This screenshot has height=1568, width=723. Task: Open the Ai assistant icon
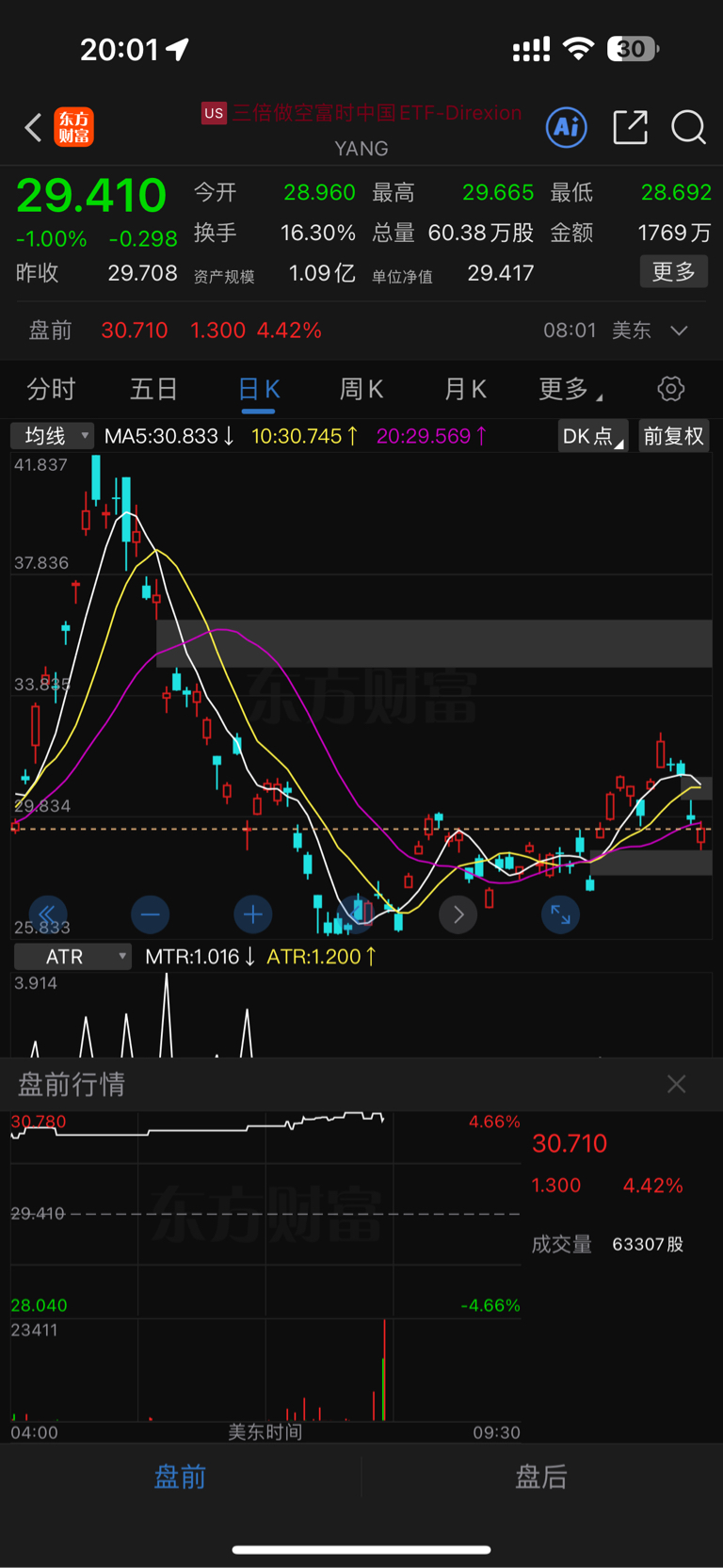point(567,127)
